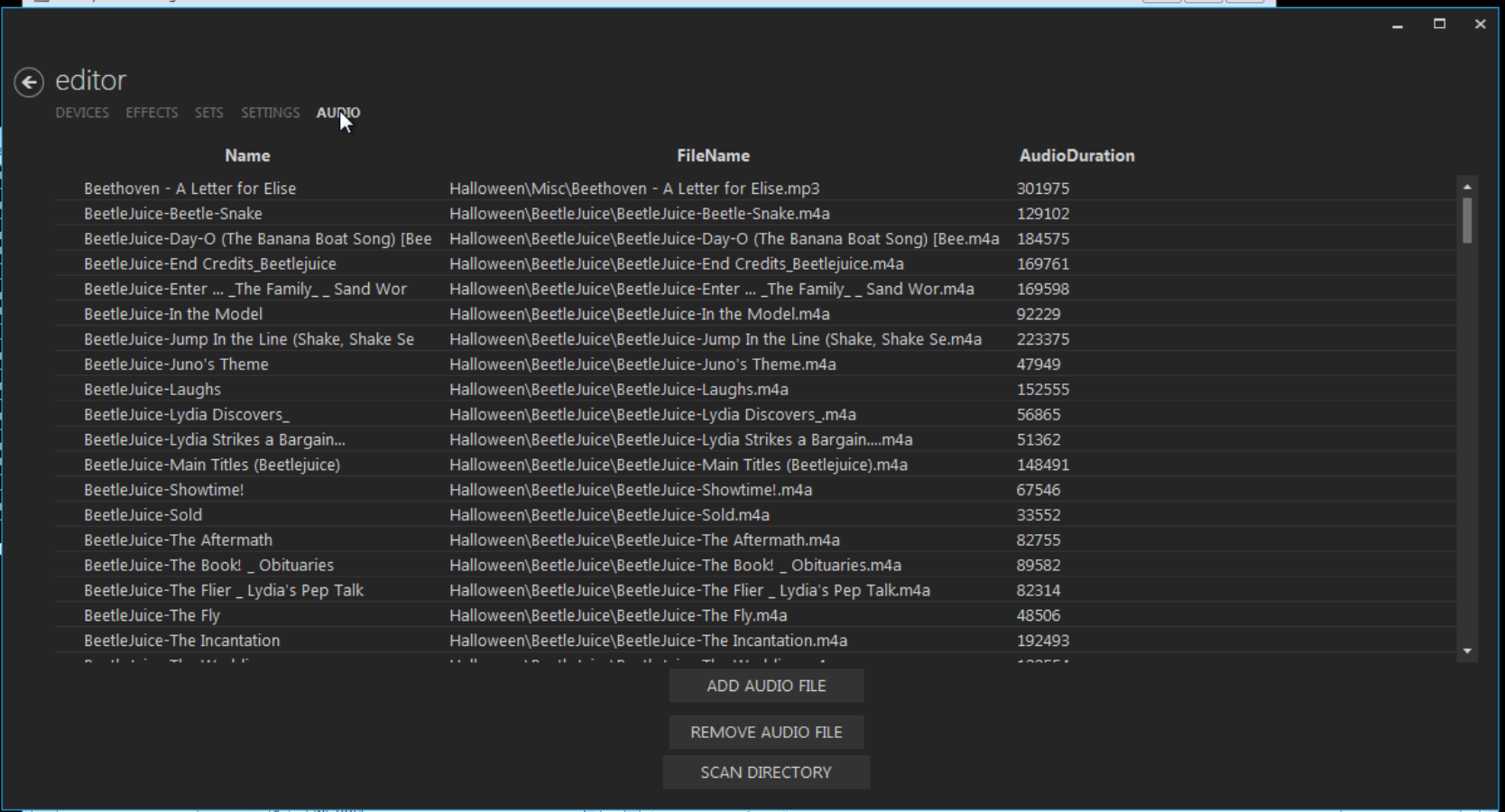Screen dimensions: 1505x812
Task: Sort by the AudioDuration column header
Action: [x=1076, y=156]
